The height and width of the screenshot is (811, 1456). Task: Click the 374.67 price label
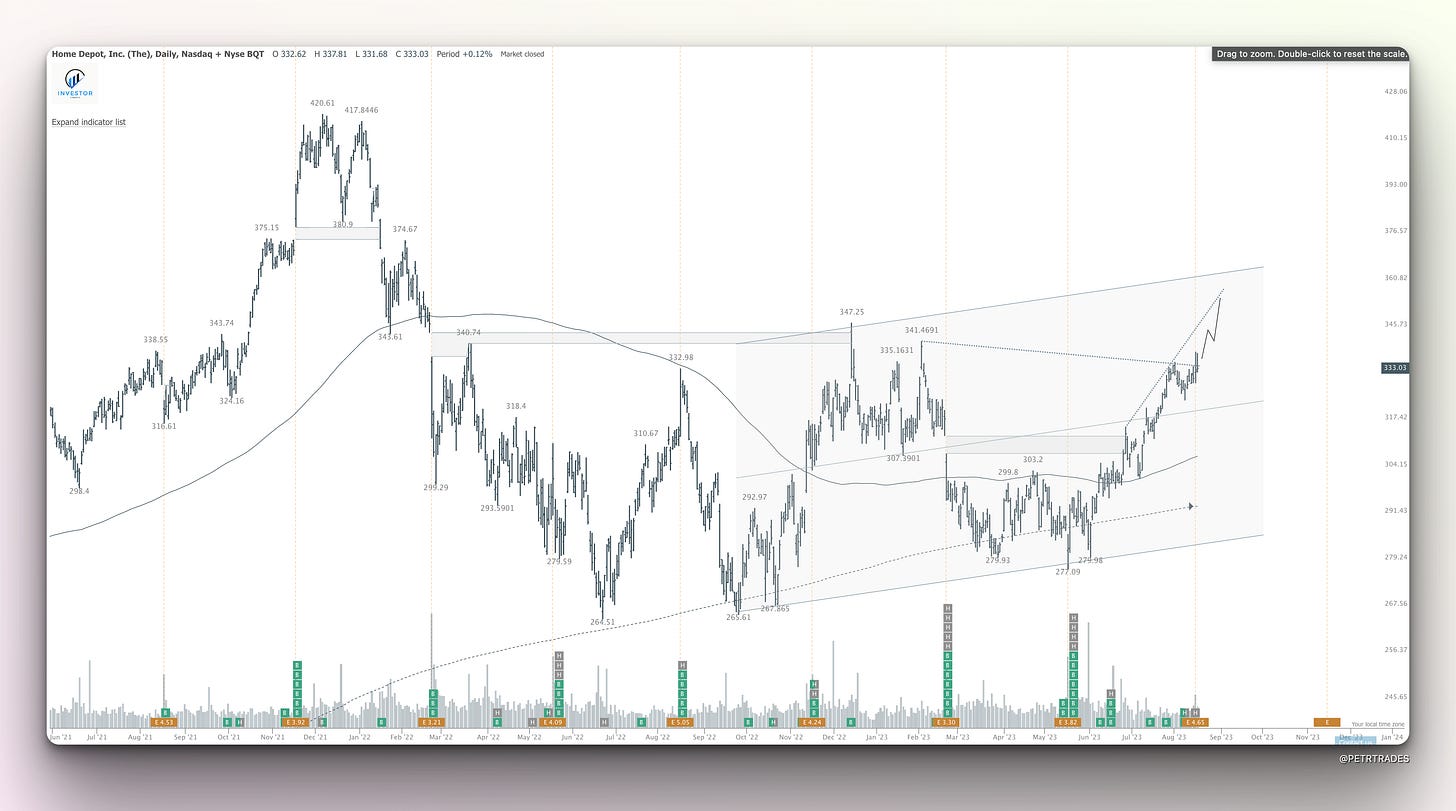tap(405, 229)
